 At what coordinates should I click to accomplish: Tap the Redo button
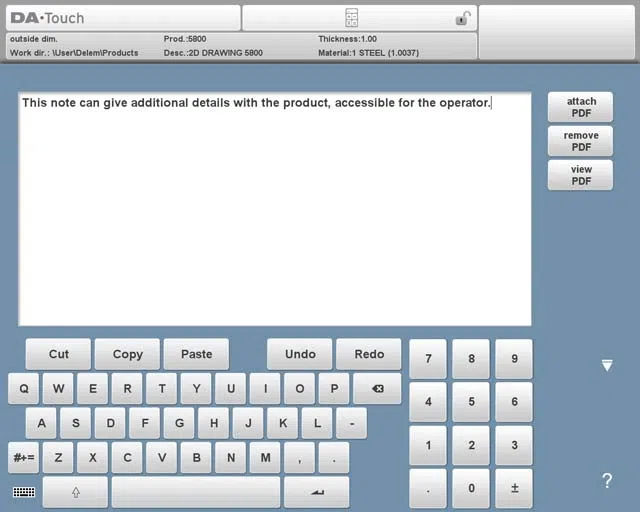coord(369,354)
